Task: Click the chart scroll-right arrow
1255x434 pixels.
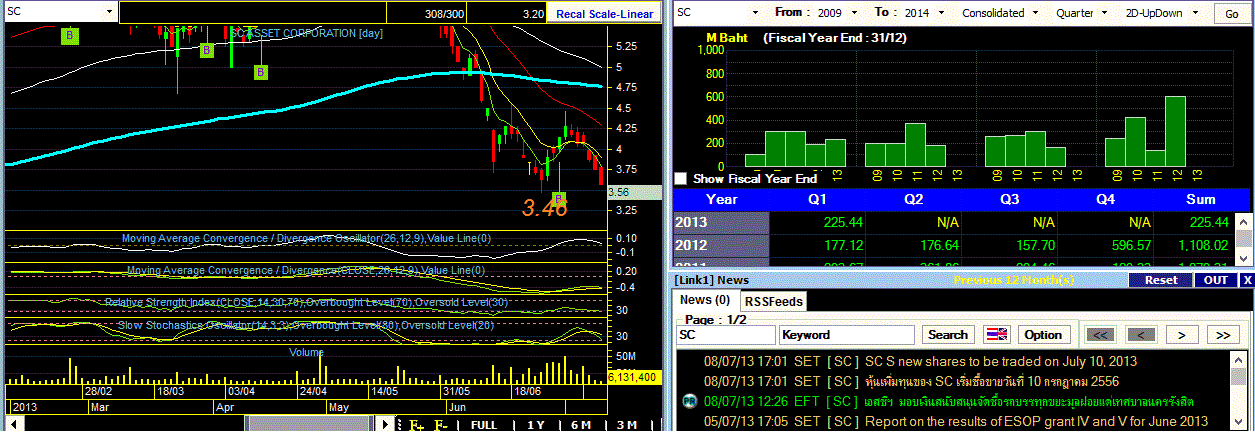Action: (386, 424)
